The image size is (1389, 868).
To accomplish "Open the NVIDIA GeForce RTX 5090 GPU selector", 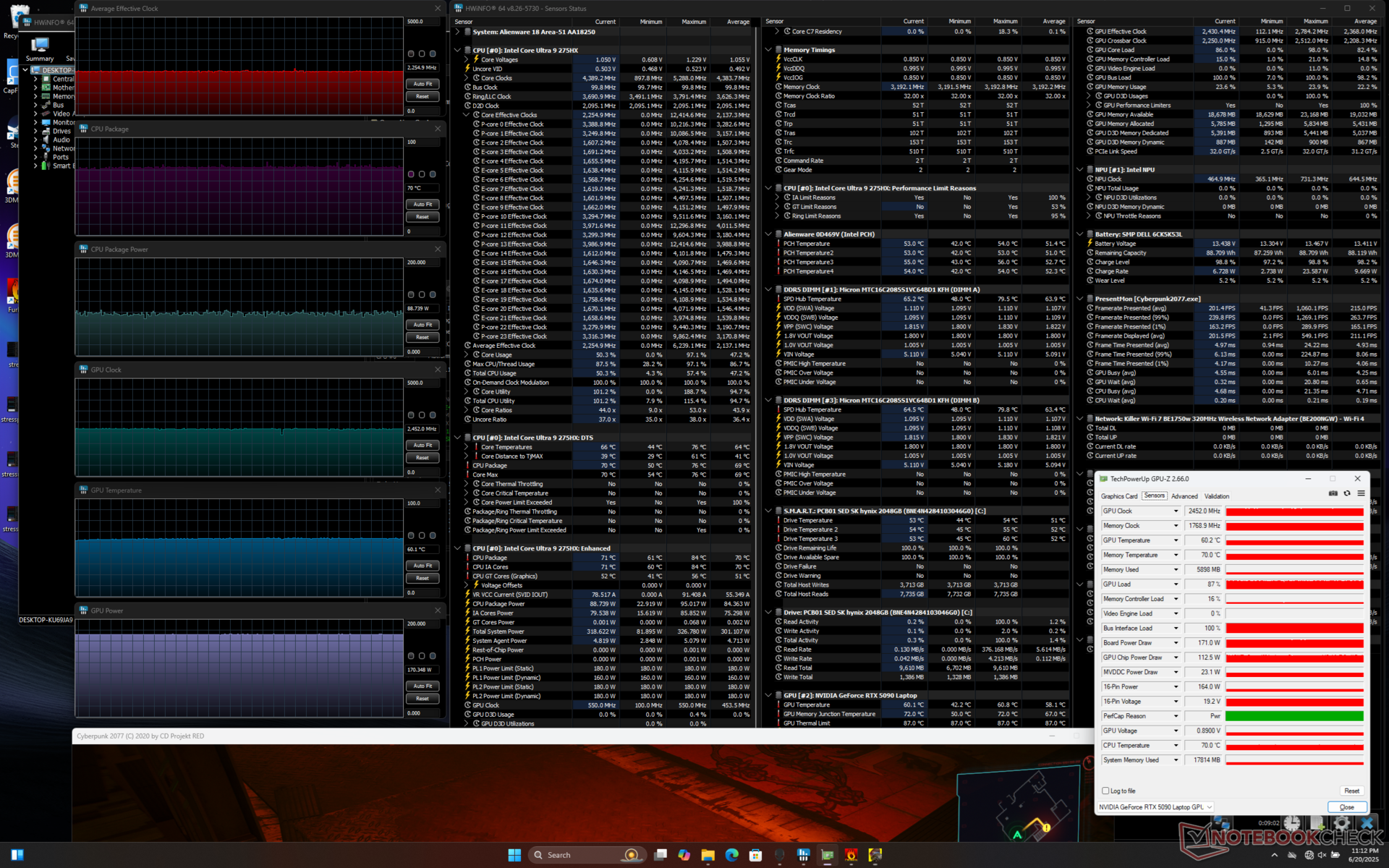I will click(1155, 807).
